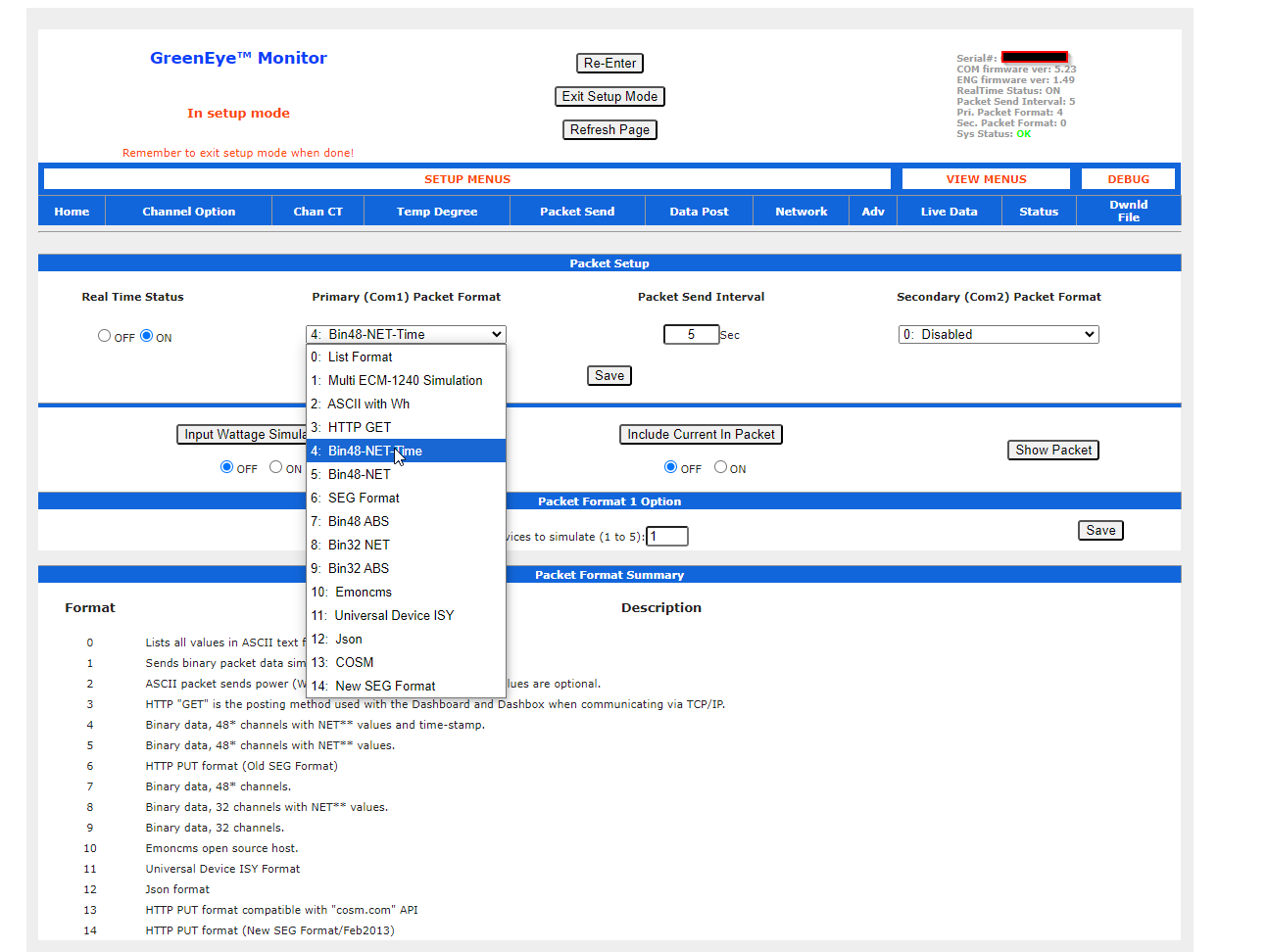
Task: Click the GreenEye Monitor title
Action: pyautogui.click(x=238, y=59)
